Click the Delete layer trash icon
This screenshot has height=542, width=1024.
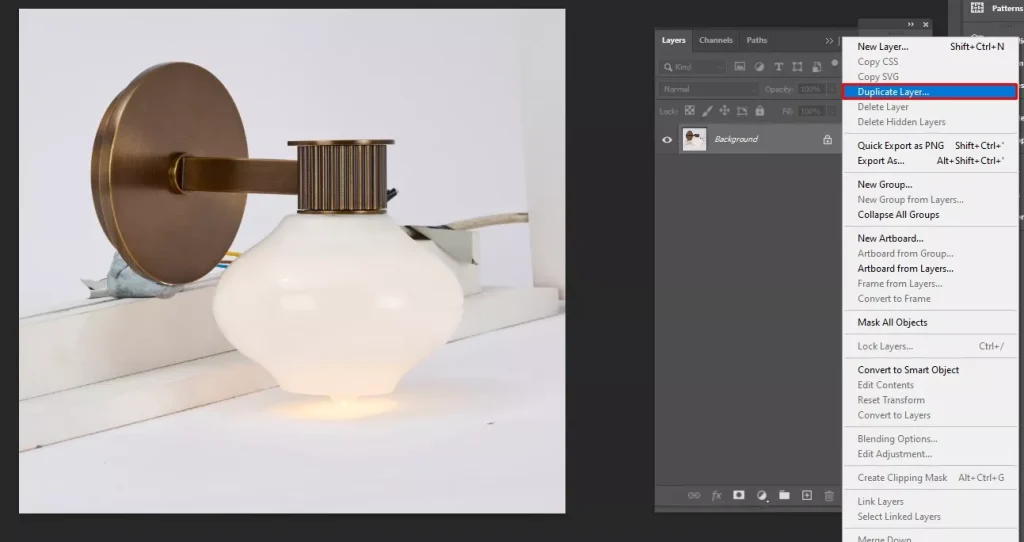click(x=829, y=496)
